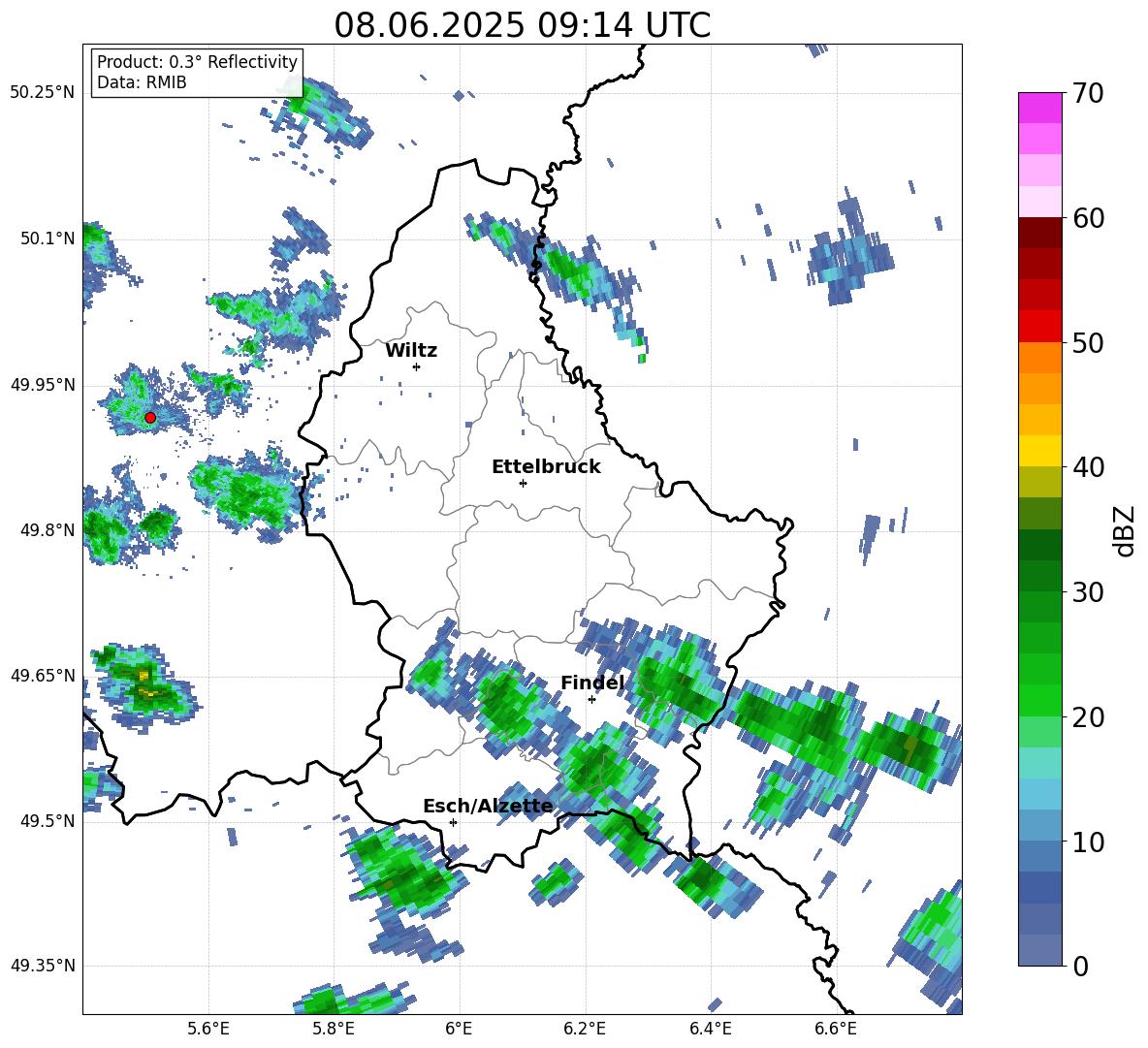Select the Wiltz city label
This screenshot has height=1048, width=1148.
pos(411,351)
